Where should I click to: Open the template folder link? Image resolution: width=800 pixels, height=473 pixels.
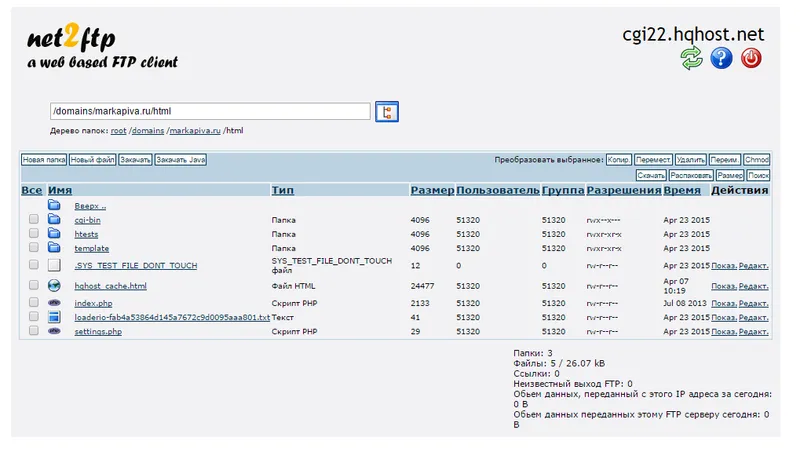click(92, 248)
